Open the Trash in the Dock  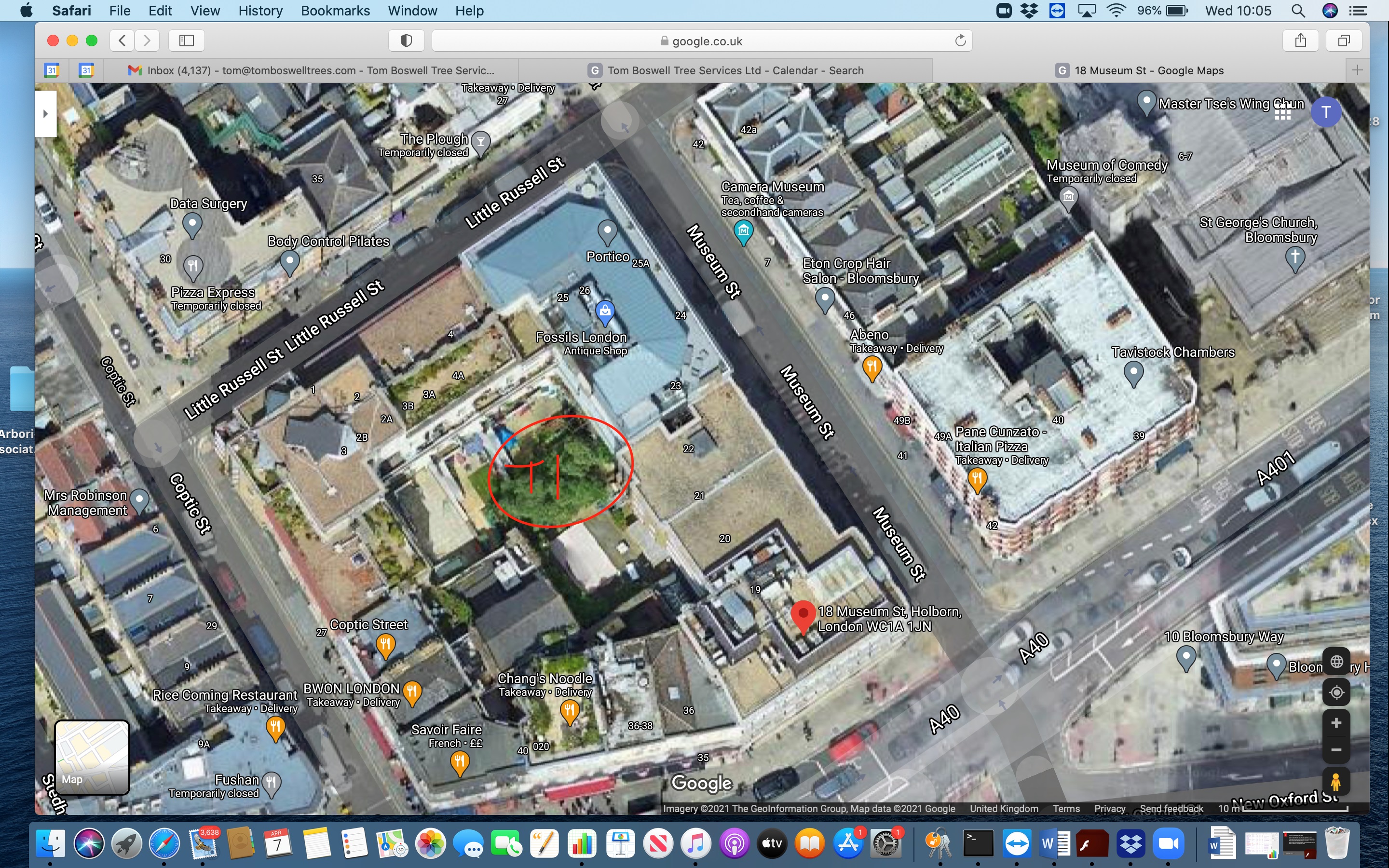[x=1337, y=842]
